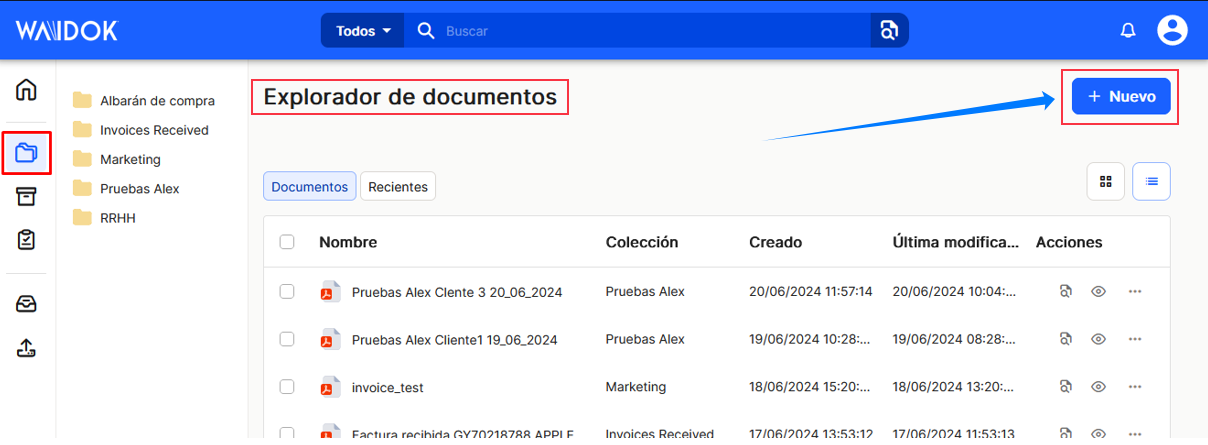
Task: Open the Invoices Received folder
Action: pyautogui.click(x=141, y=130)
